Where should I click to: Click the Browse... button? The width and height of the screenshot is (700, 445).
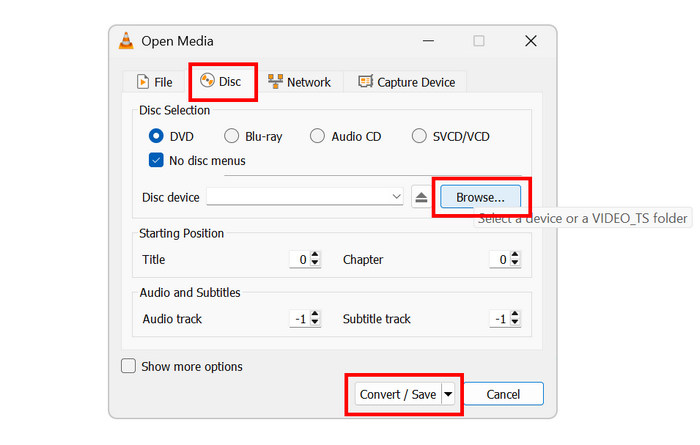[x=480, y=197]
